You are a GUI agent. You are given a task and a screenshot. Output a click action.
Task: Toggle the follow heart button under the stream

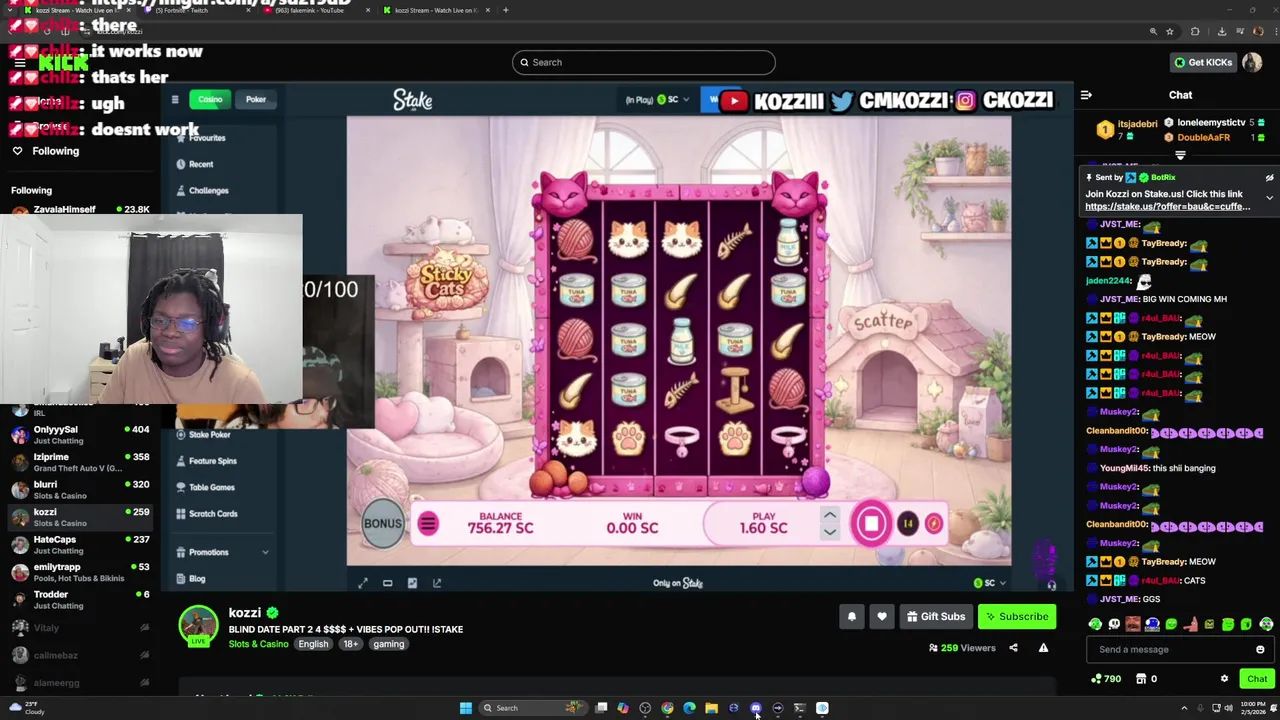coord(882,617)
